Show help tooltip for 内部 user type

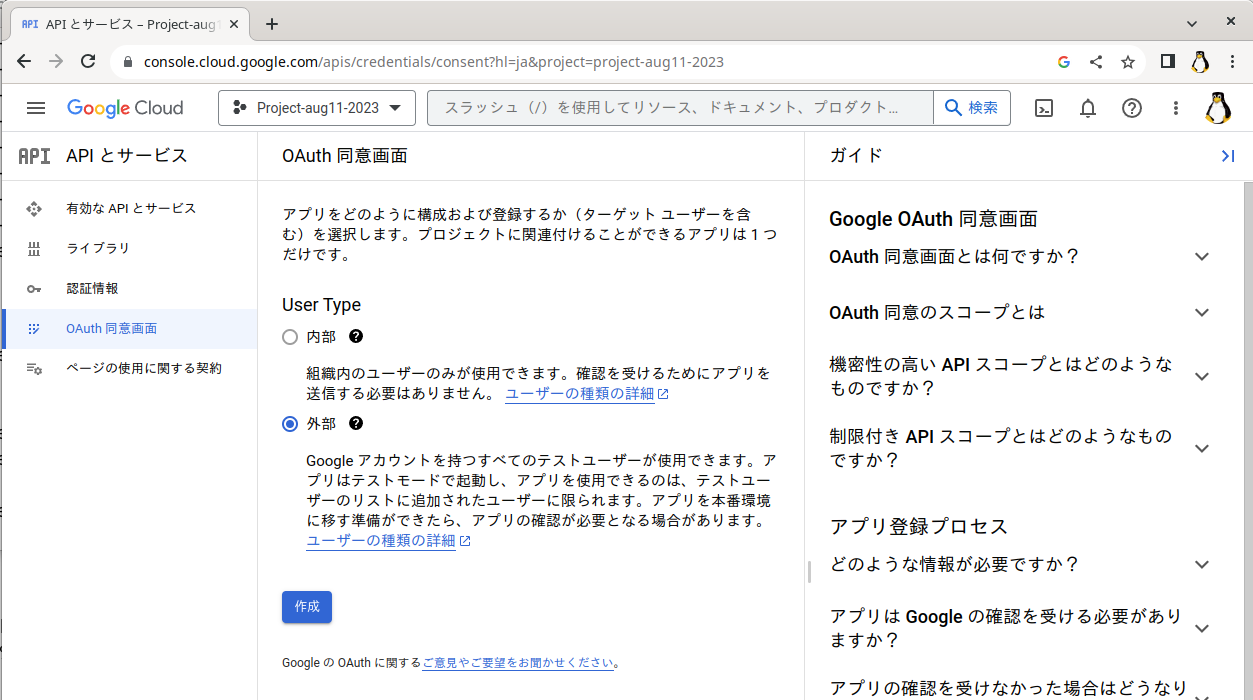[355, 337]
